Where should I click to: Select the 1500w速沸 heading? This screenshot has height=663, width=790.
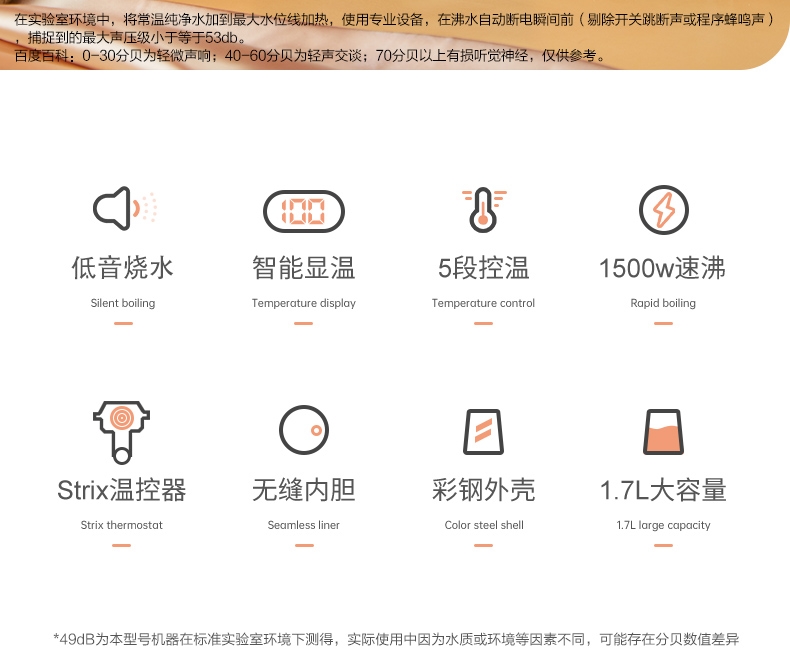point(663,268)
